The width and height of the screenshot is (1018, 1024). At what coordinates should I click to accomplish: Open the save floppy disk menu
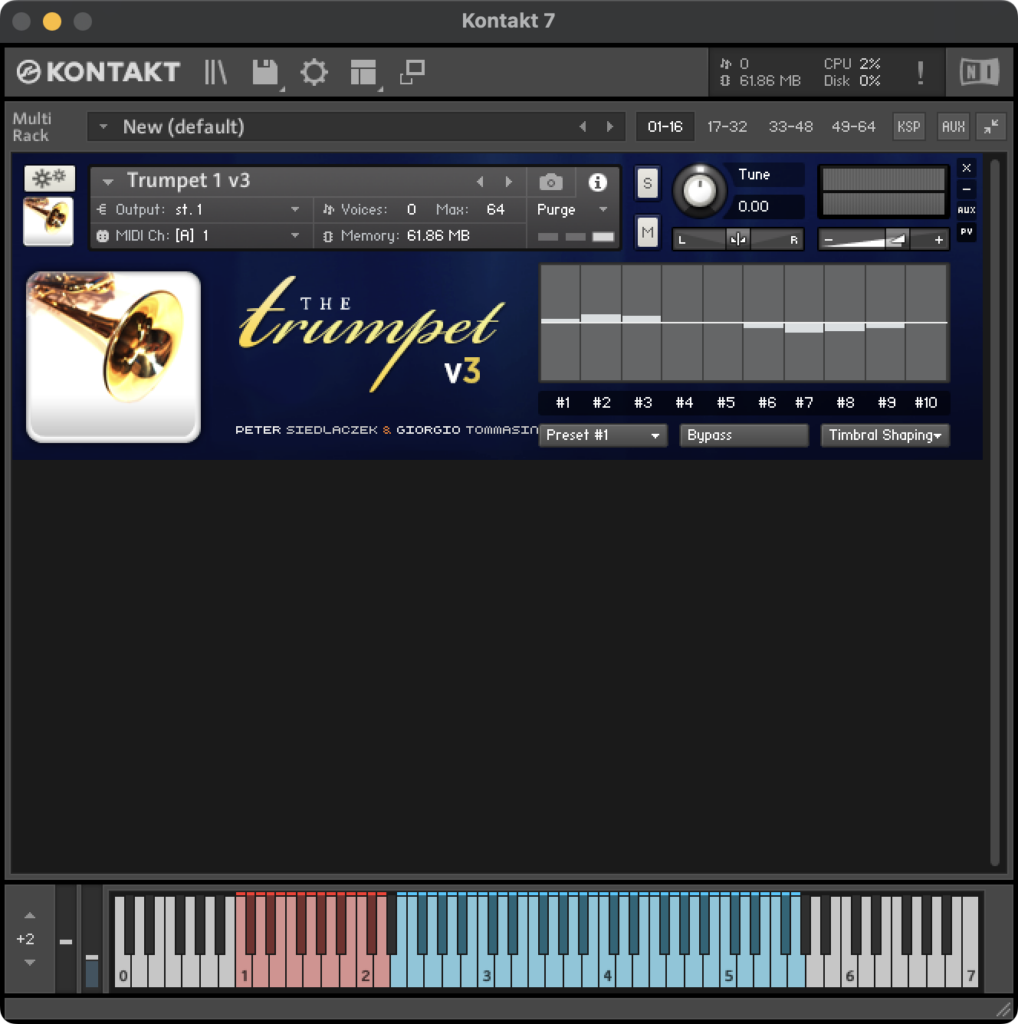tap(265, 72)
